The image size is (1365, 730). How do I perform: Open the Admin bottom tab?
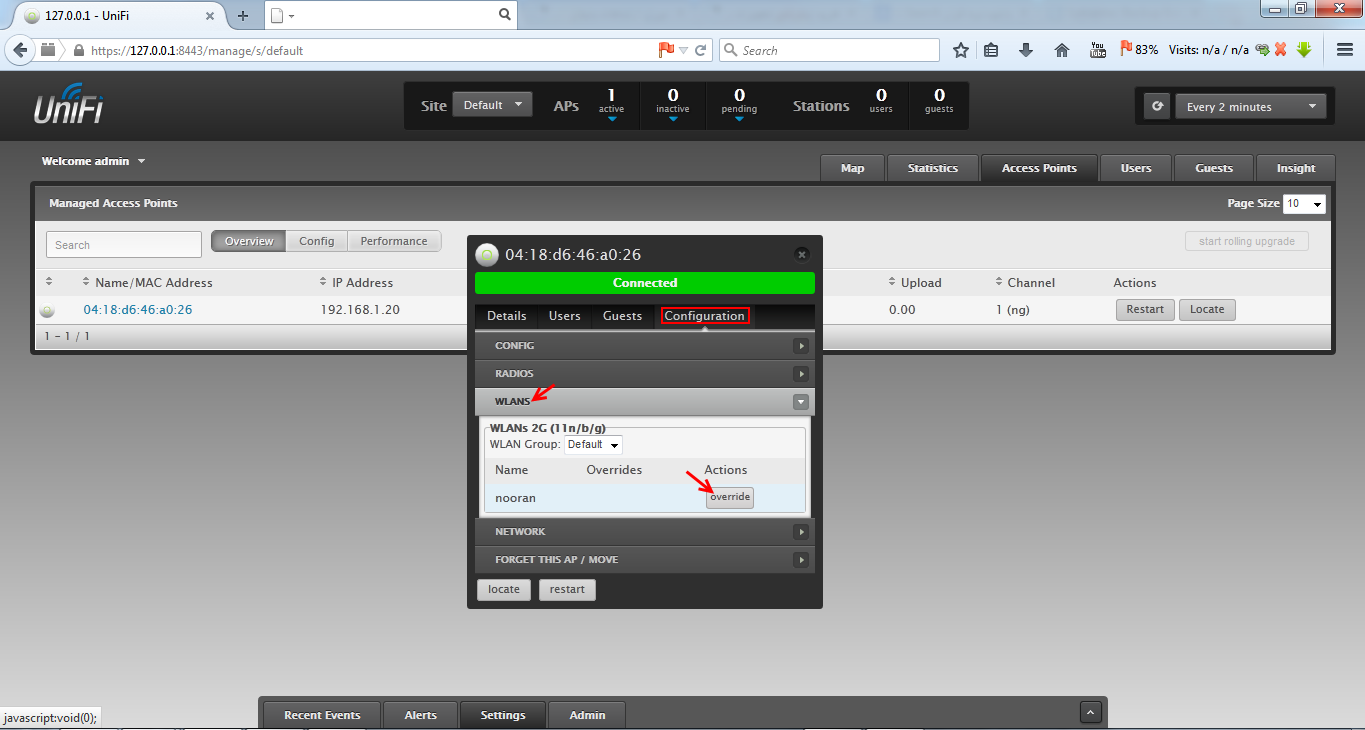click(588, 715)
